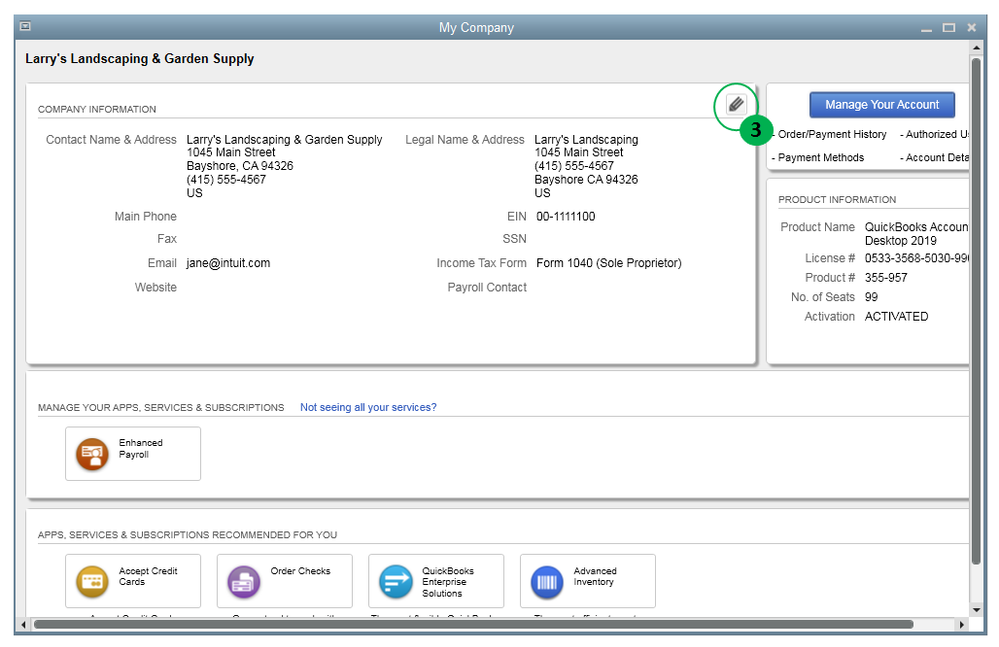Maximize the My Company window
The height and width of the screenshot is (647, 999).
[949, 28]
